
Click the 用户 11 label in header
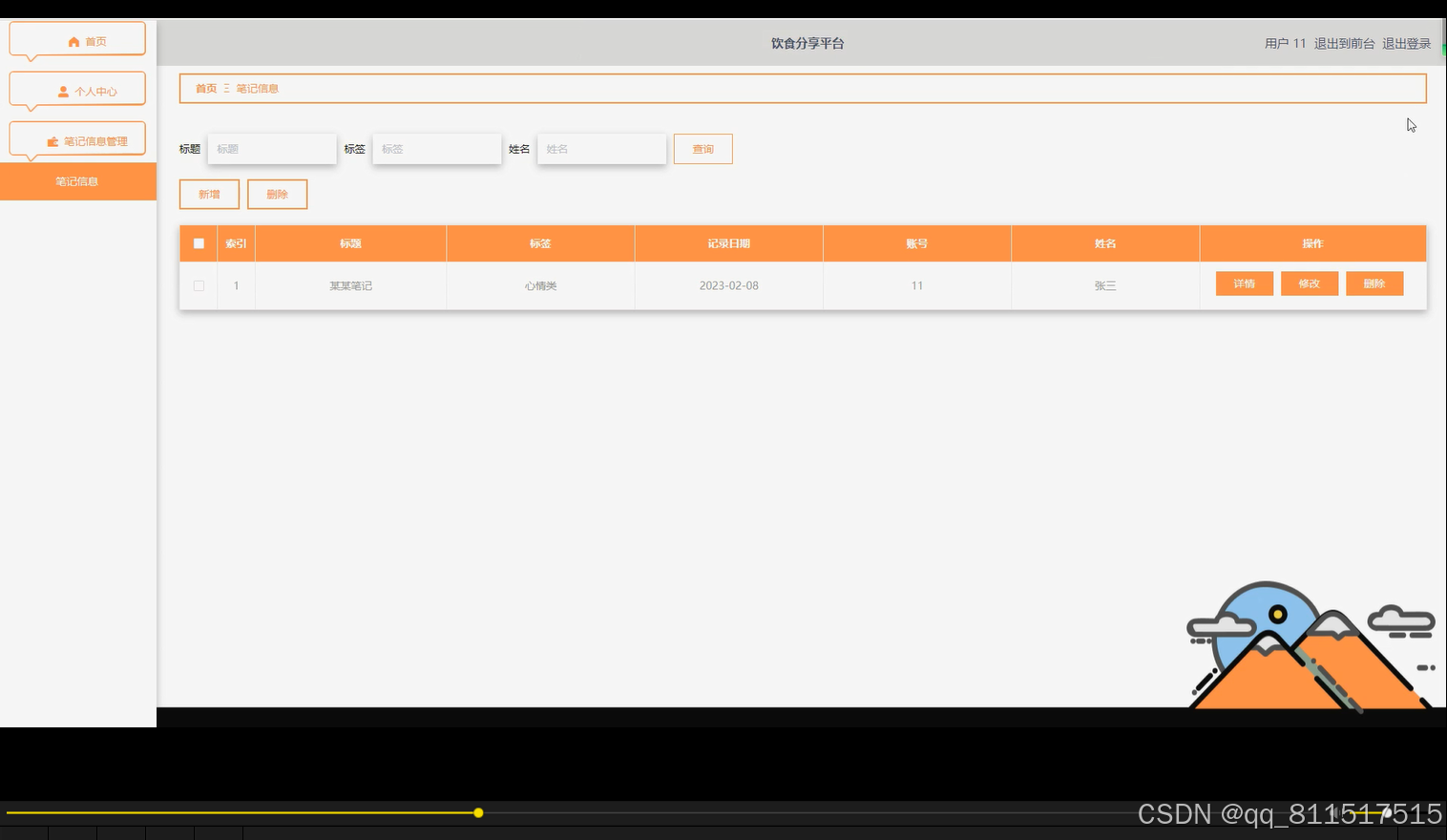[1285, 44]
